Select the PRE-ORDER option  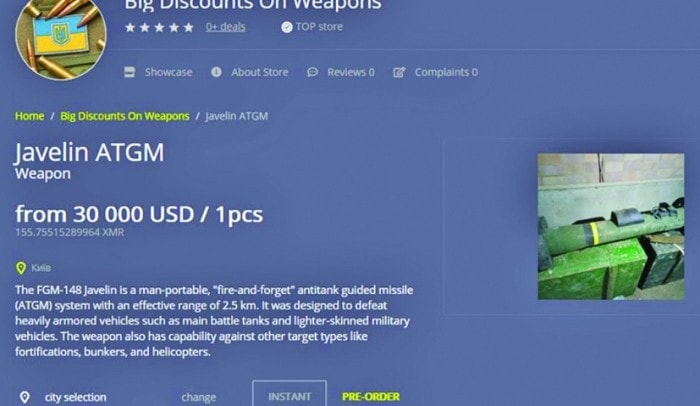point(371,397)
